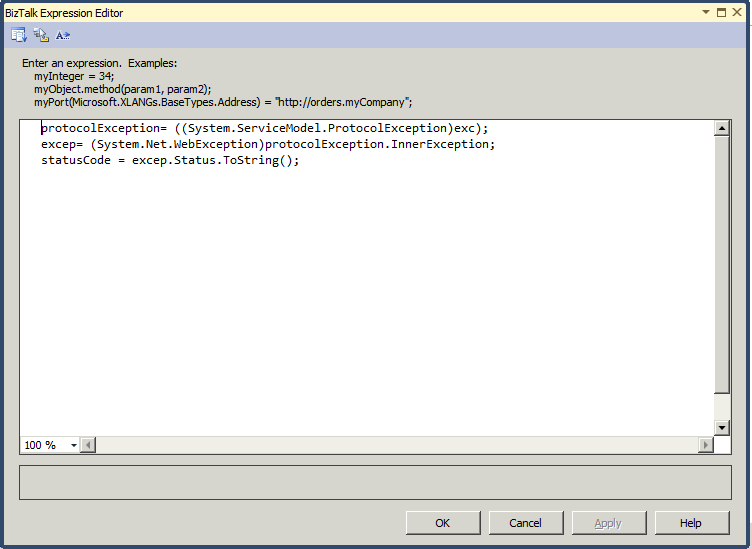Image resolution: width=752 pixels, height=549 pixels.
Task: Click the Cancel button
Action: point(526,523)
